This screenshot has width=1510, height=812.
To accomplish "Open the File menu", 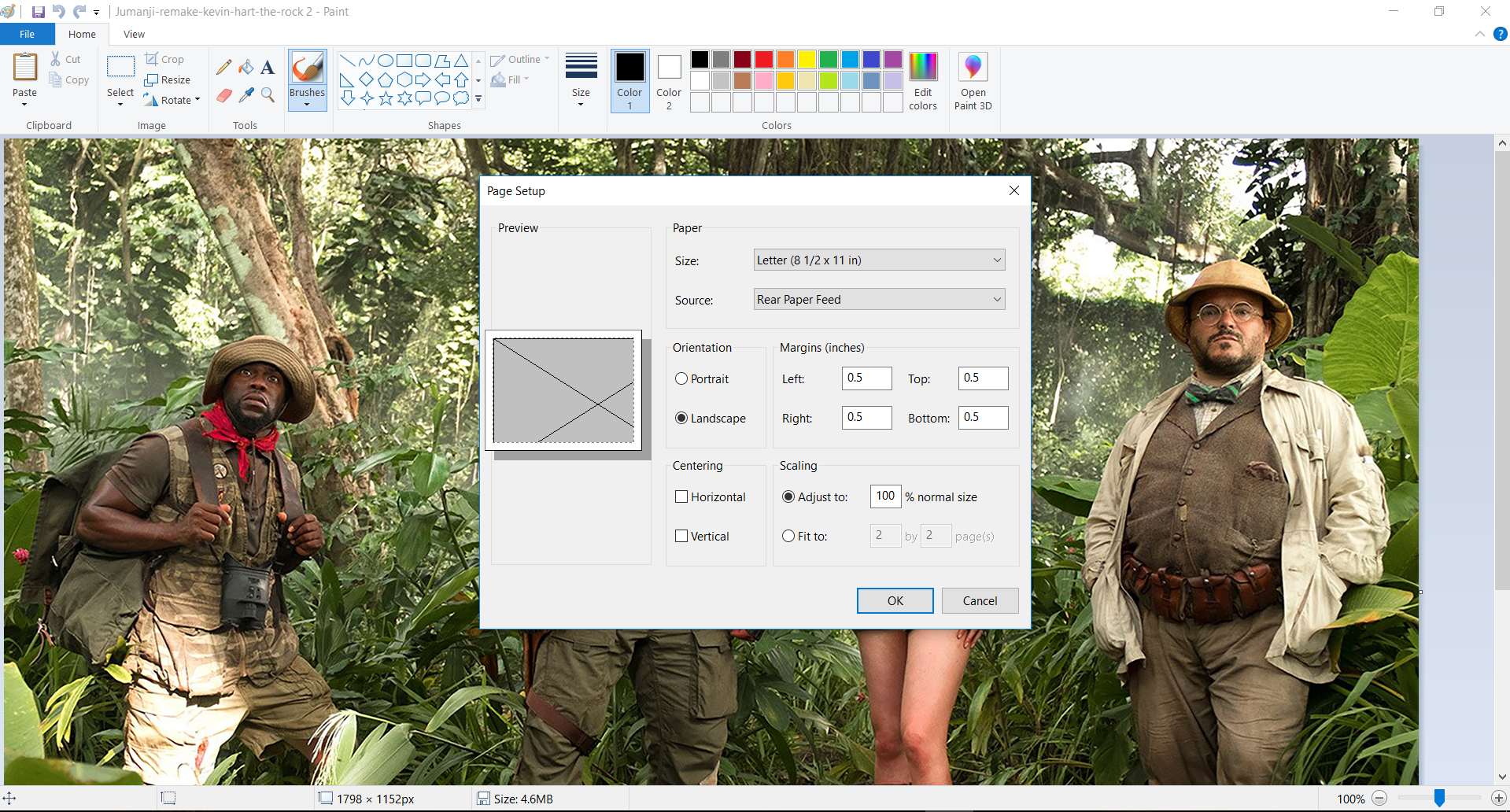I will (x=27, y=34).
